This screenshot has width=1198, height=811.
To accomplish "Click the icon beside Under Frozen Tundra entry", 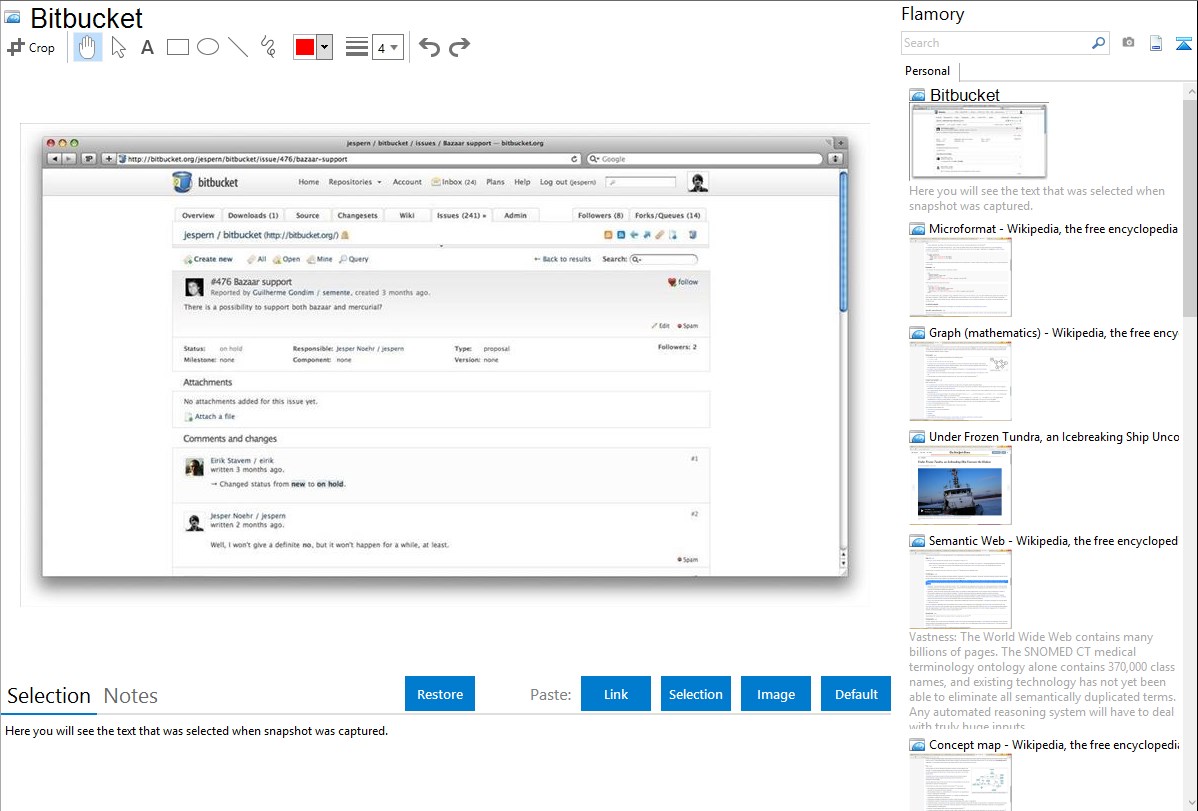I will [x=917, y=437].
